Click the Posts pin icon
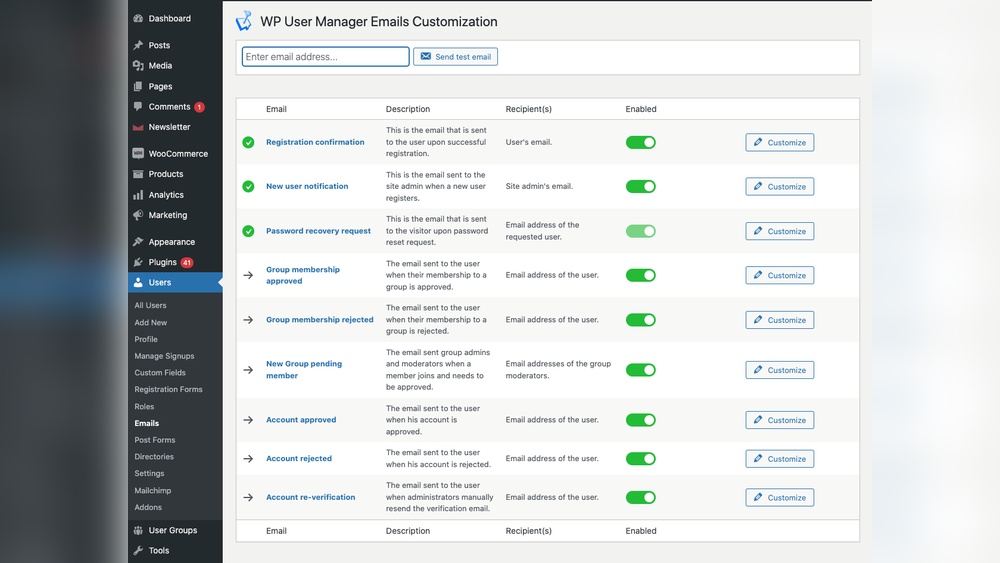The image size is (1000, 563). click(x=138, y=45)
